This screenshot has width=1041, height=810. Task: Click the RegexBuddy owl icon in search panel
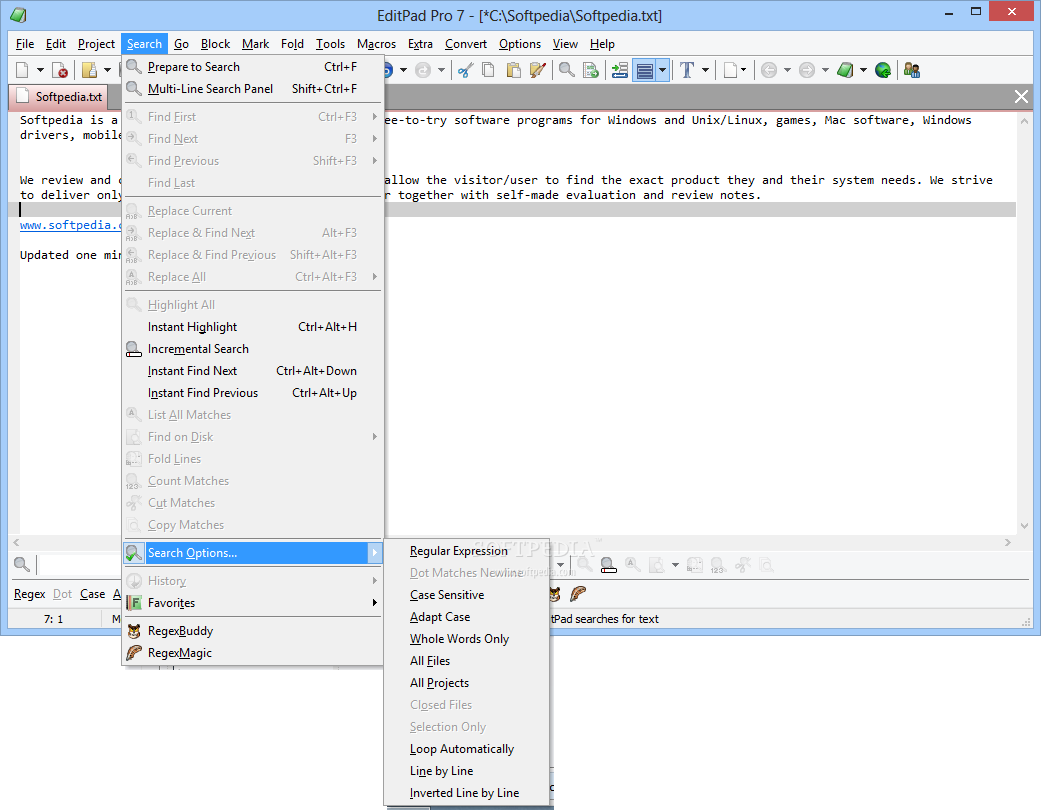click(x=555, y=594)
